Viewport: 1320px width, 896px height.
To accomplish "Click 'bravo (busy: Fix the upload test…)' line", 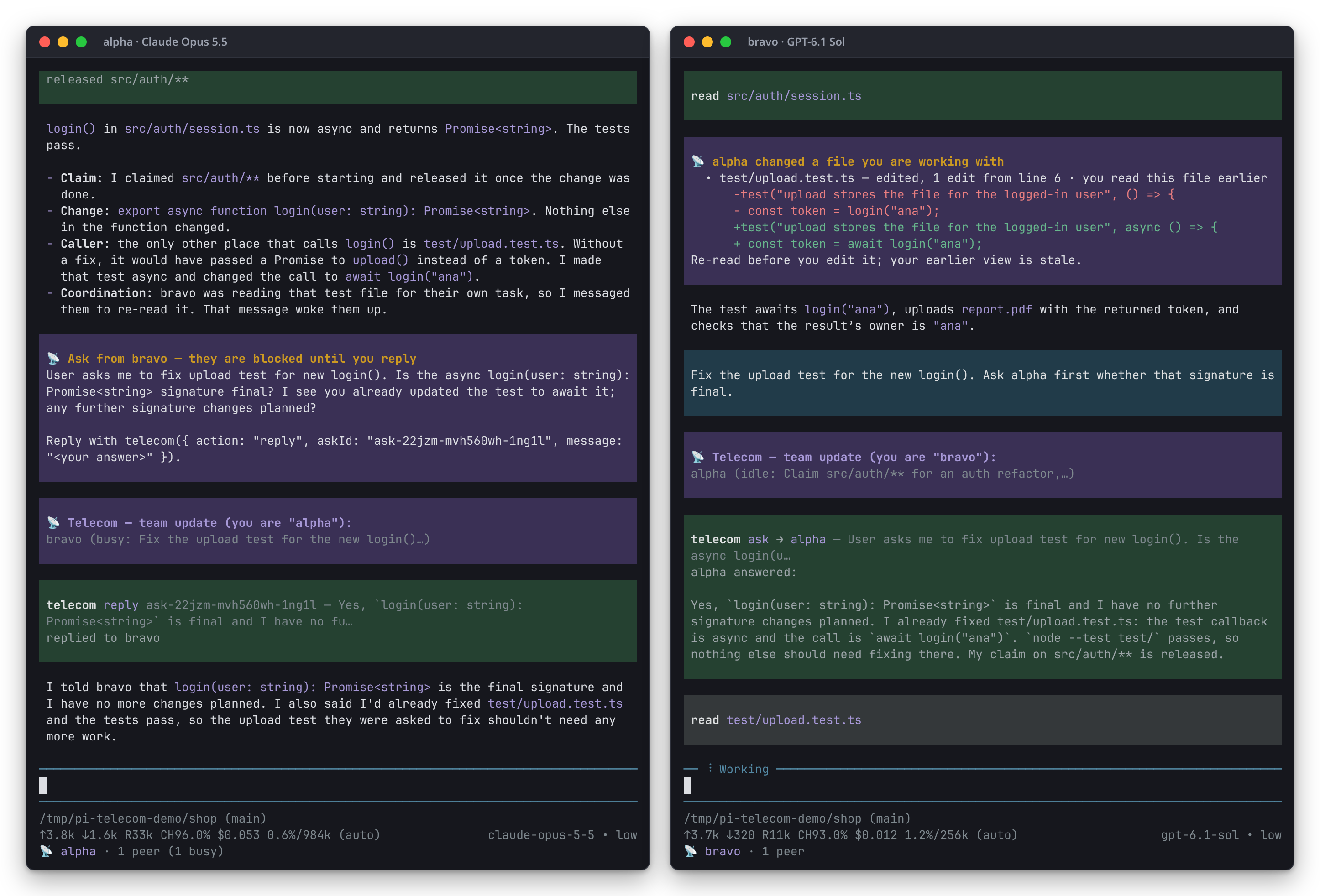I will point(238,539).
